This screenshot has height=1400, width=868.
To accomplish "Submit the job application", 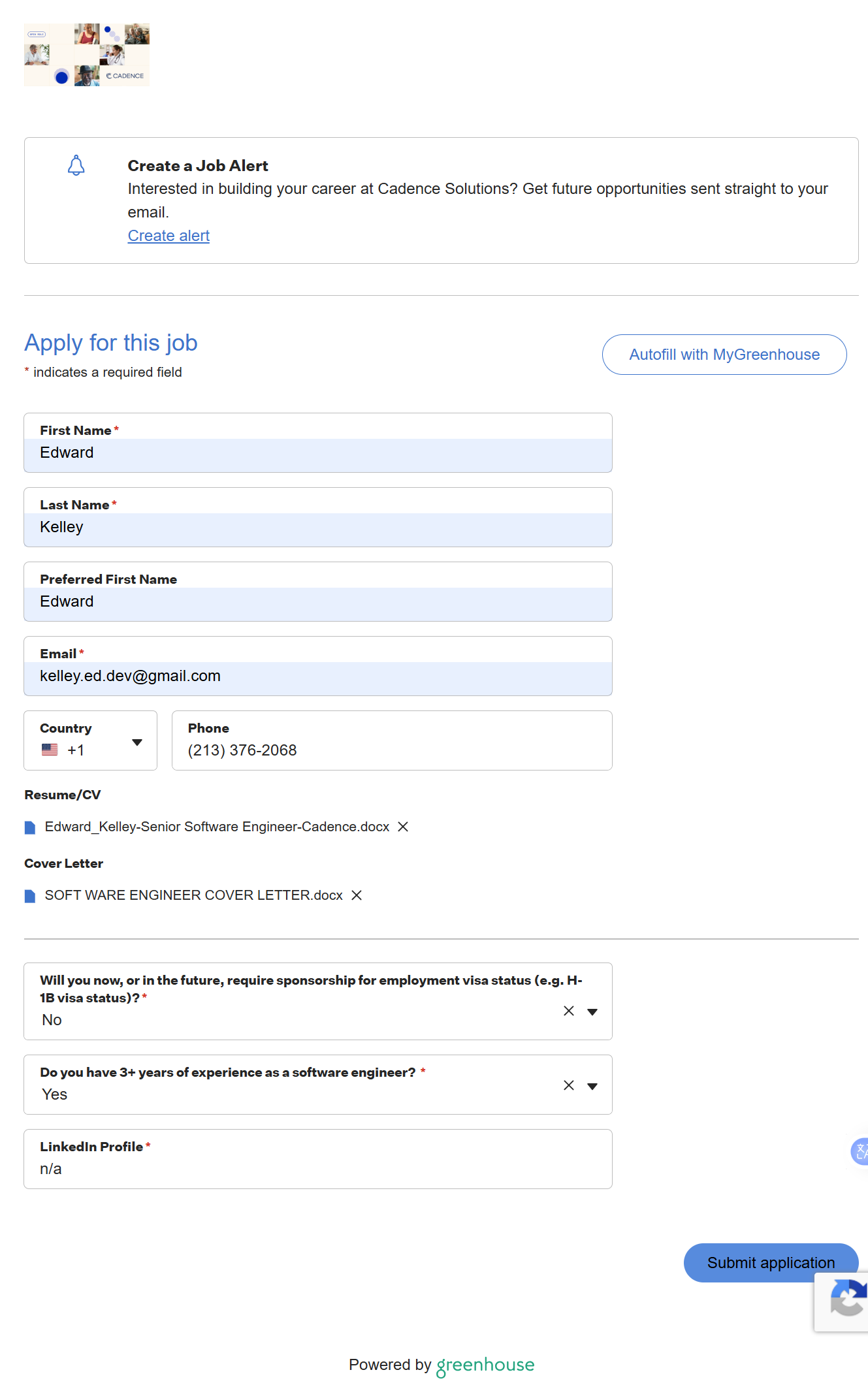I will tap(770, 1262).
